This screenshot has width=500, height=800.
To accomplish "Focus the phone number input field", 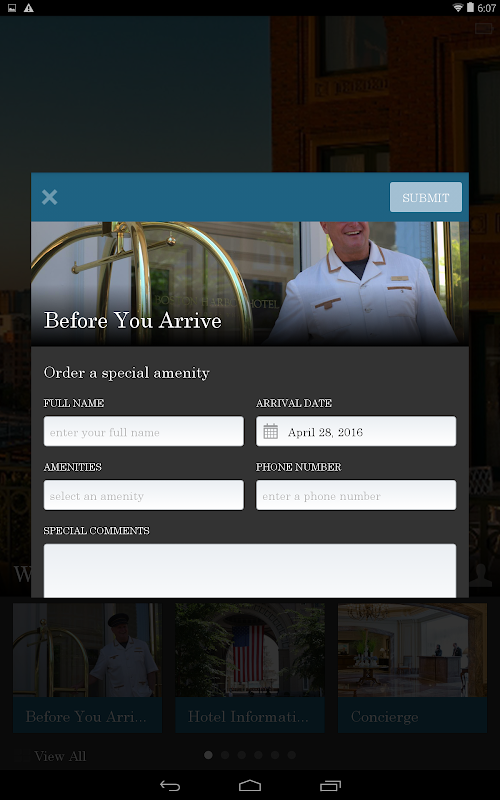I will 356,495.
